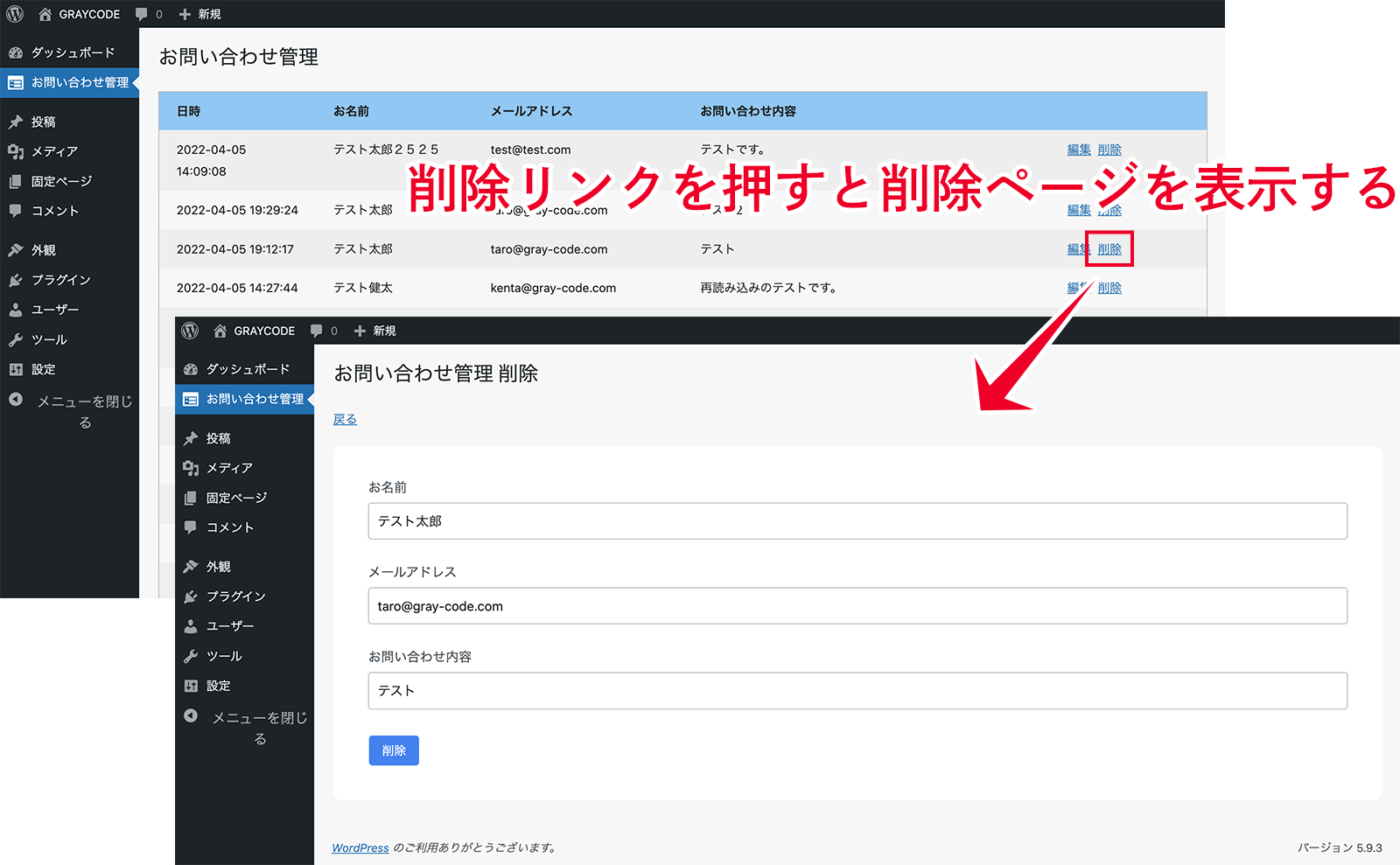Click 投稿 pin icon in back sidebar
The image size is (1400, 865).
(16, 122)
